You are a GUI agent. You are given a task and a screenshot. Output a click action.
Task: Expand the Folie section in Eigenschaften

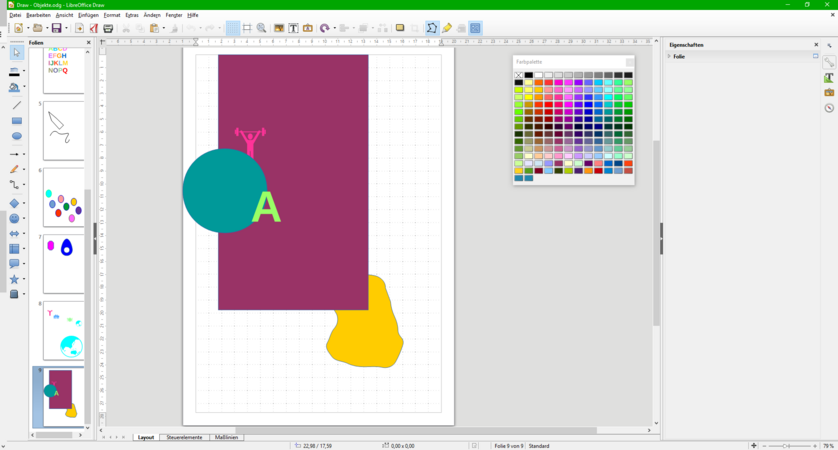(x=669, y=56)
